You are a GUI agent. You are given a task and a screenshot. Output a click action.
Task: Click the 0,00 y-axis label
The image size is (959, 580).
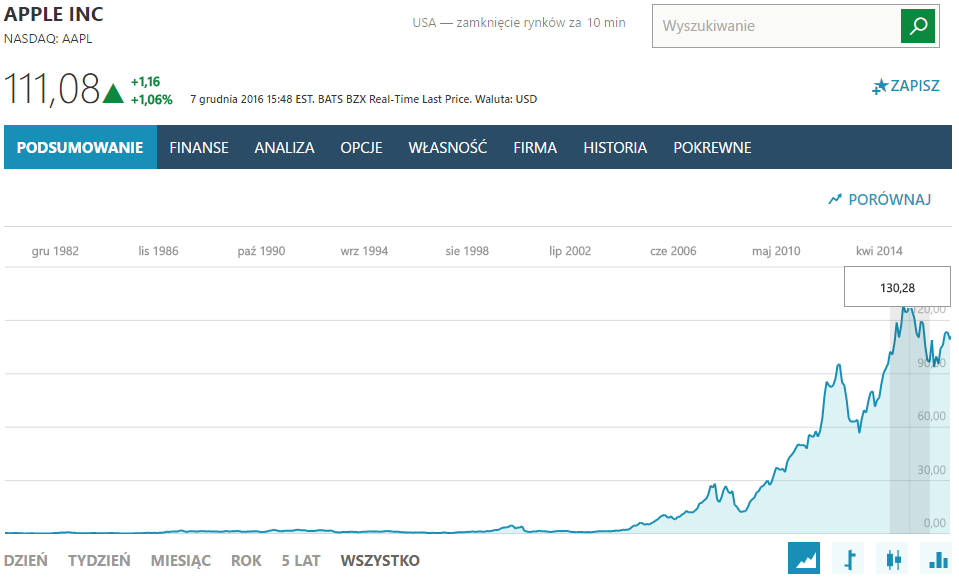(935, 523)
